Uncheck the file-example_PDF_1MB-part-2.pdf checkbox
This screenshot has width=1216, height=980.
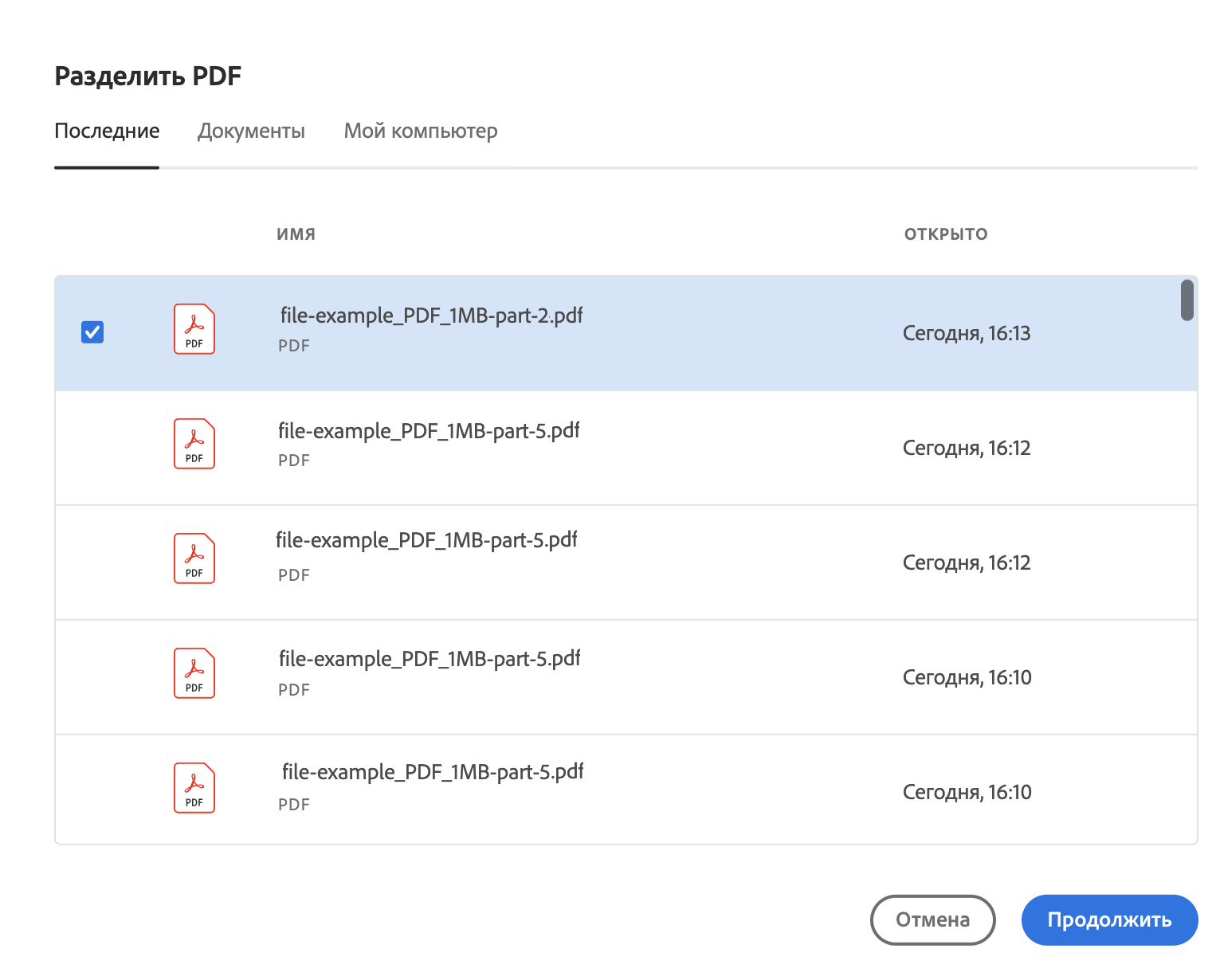click(x=92, y=331)
